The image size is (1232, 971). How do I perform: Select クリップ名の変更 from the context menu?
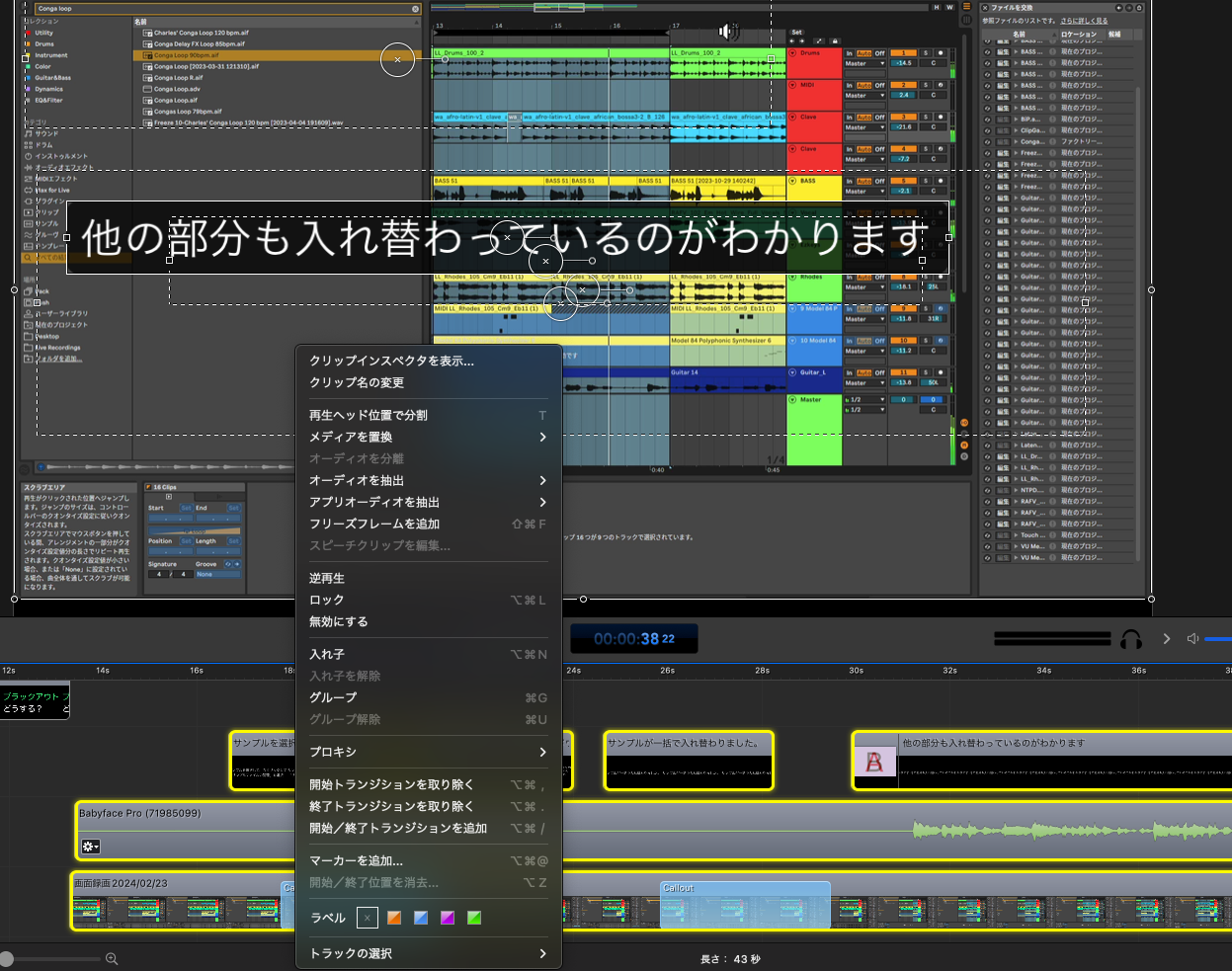[x=357, y=382]
